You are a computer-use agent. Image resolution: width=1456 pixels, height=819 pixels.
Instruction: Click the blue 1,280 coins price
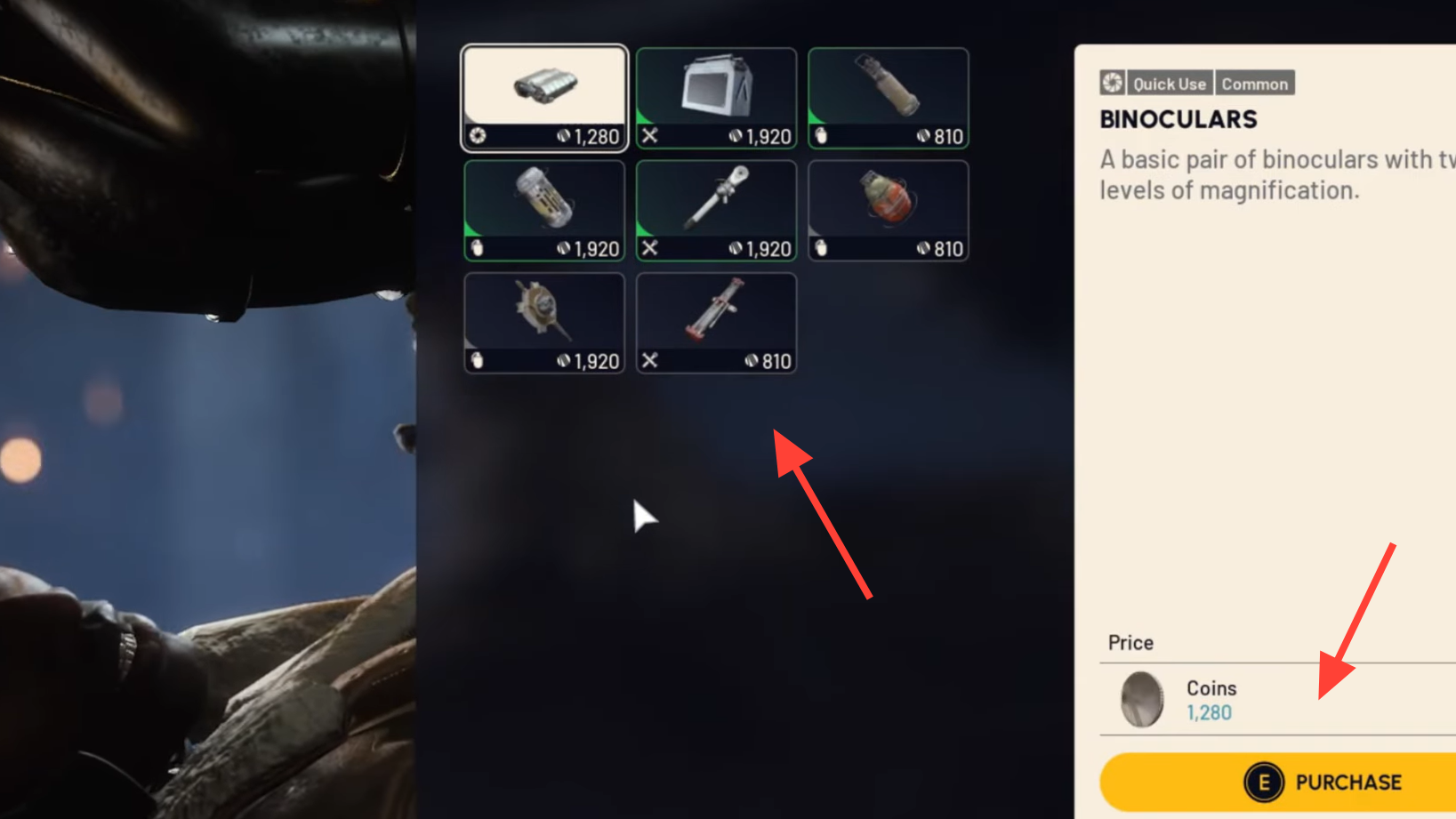tap(1209, 712)
